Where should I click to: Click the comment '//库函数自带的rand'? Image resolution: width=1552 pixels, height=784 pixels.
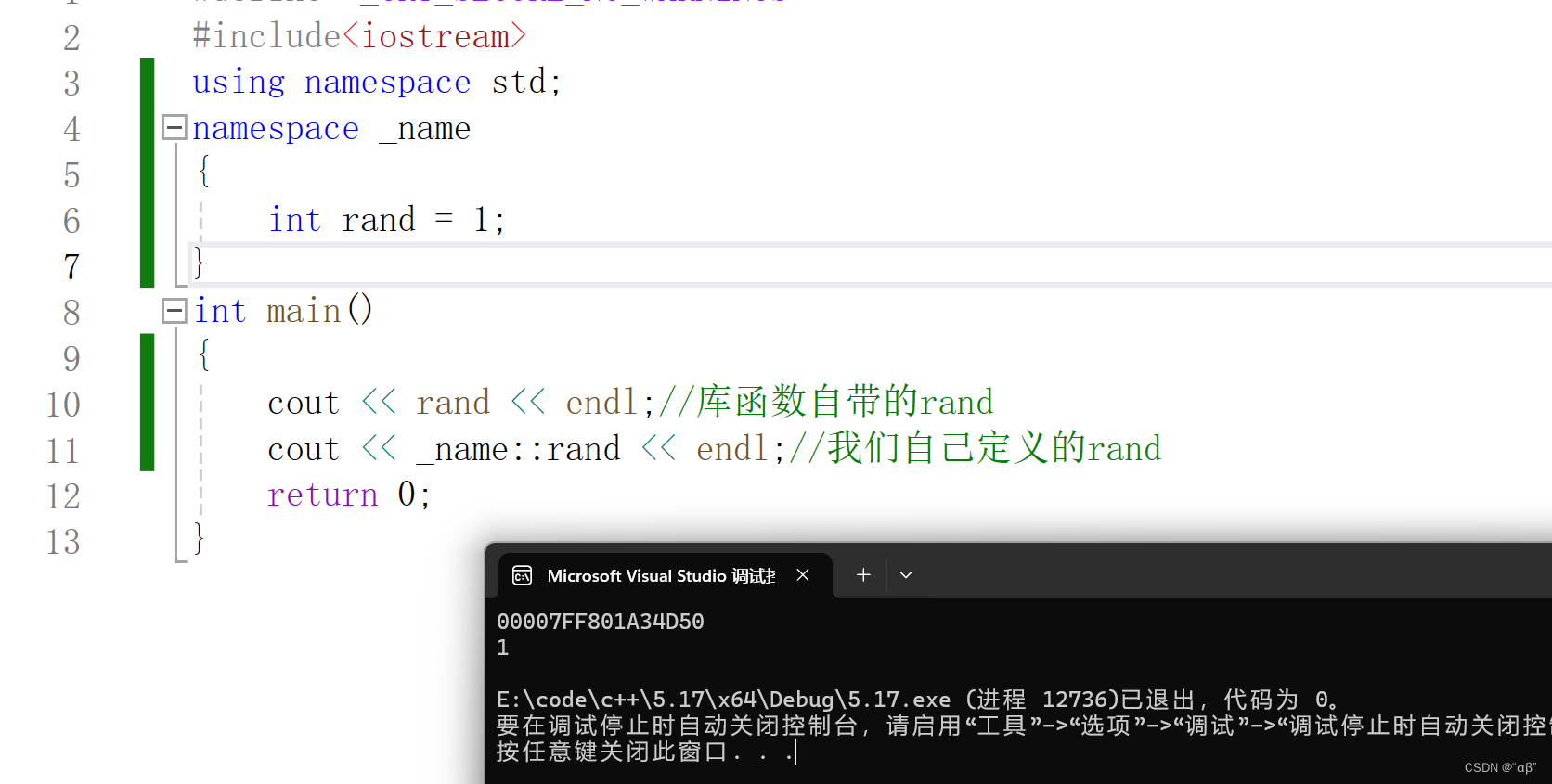click(826, 402)
